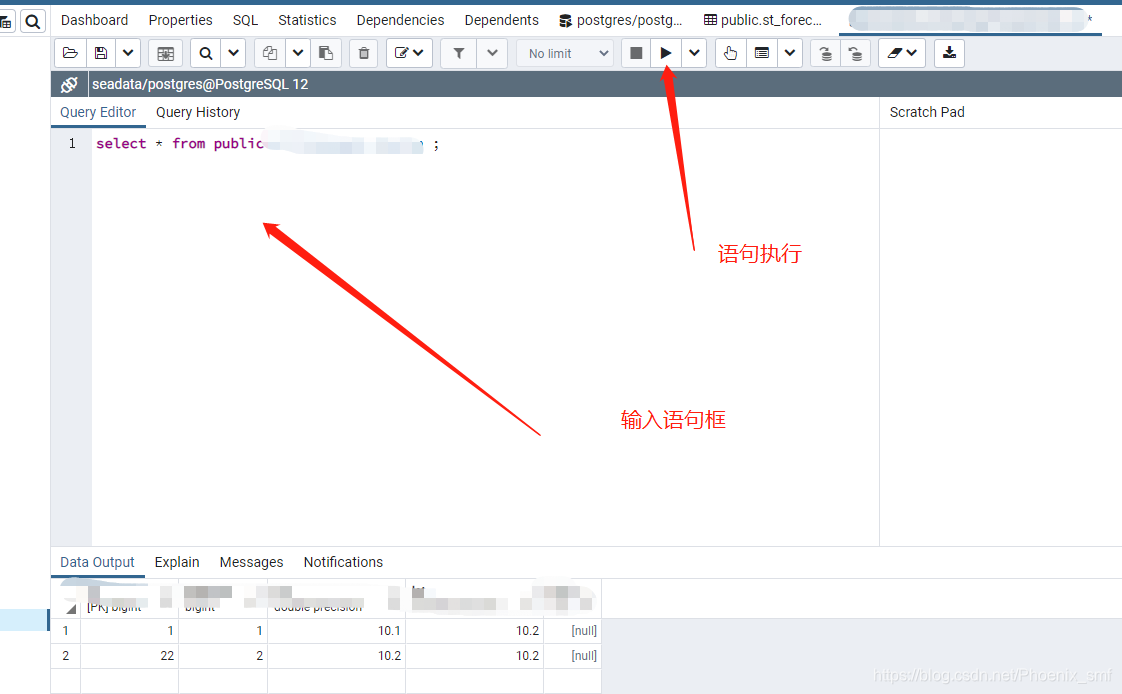This screenshot has width=1122, height=694.
Task: Open the No limit rows selector
Action: (x=565, y=53)
